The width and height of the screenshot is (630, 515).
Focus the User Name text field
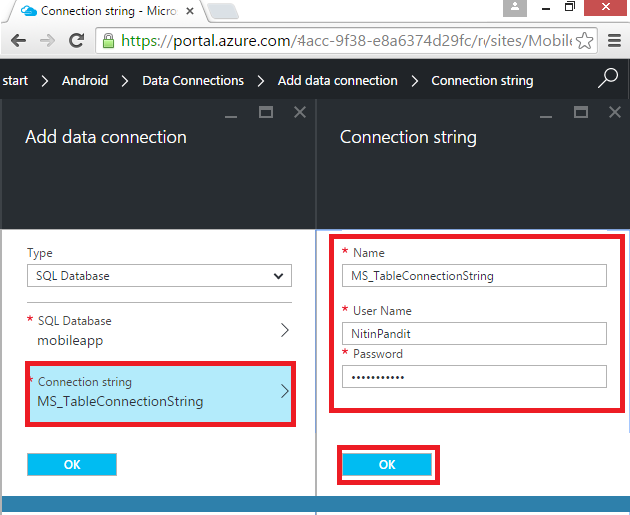click(474, 334)
